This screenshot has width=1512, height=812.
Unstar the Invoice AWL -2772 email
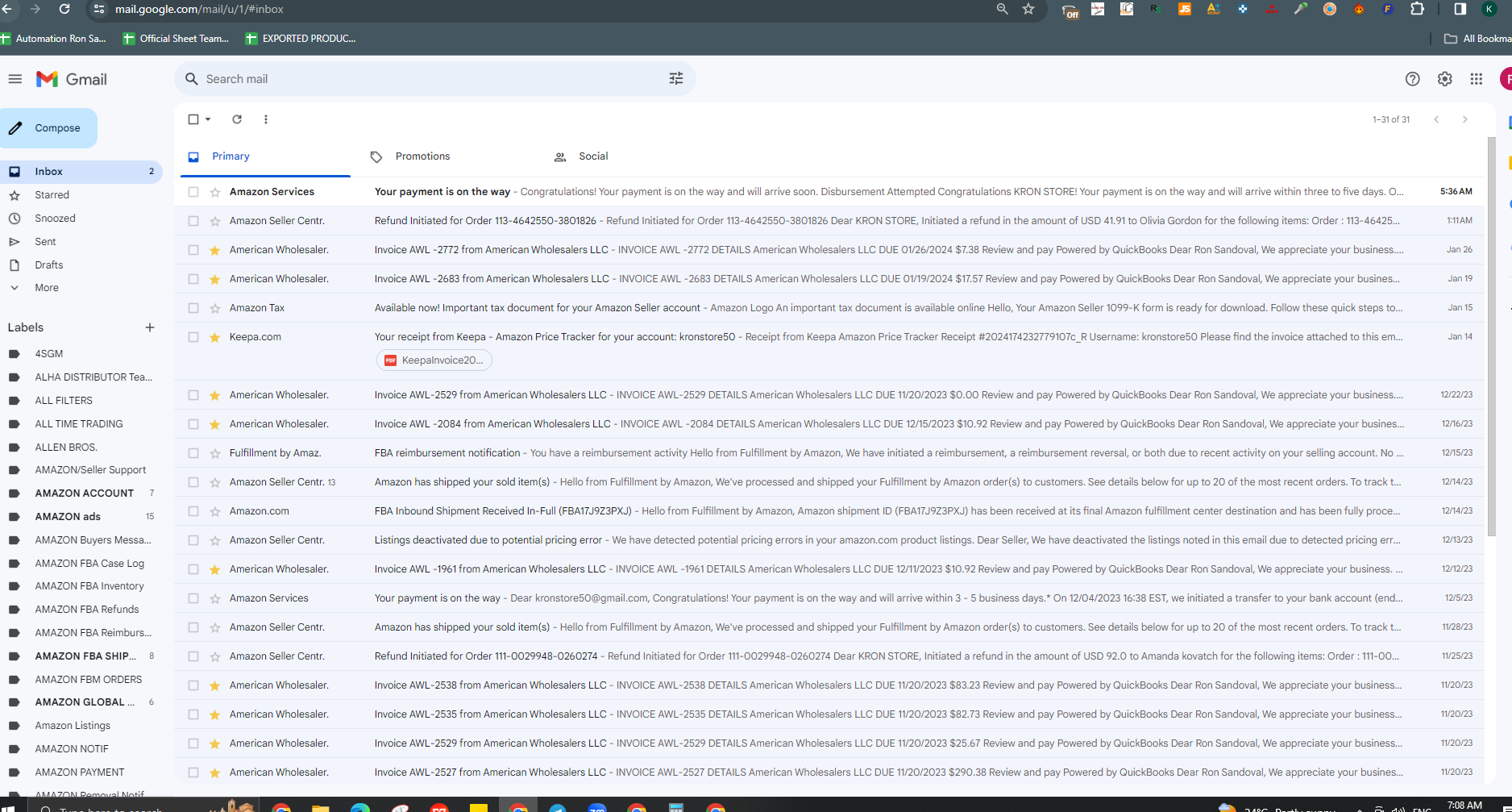[215, 250]
